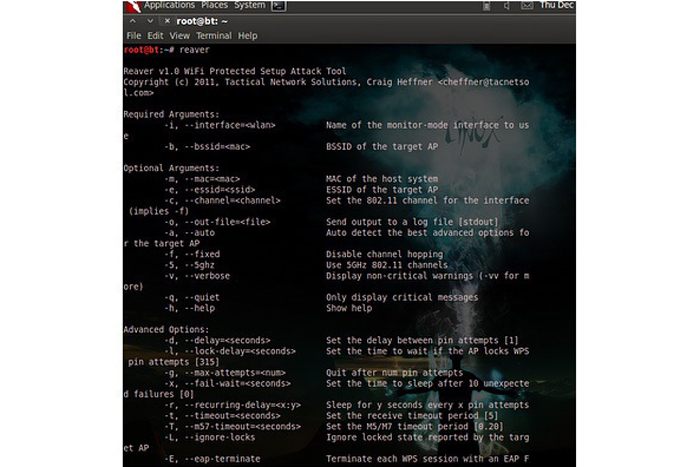The height and width of the screenshot is (467, 700).
Task: Click '--lock-delay=<seconds>' option text
Action: 240,351
